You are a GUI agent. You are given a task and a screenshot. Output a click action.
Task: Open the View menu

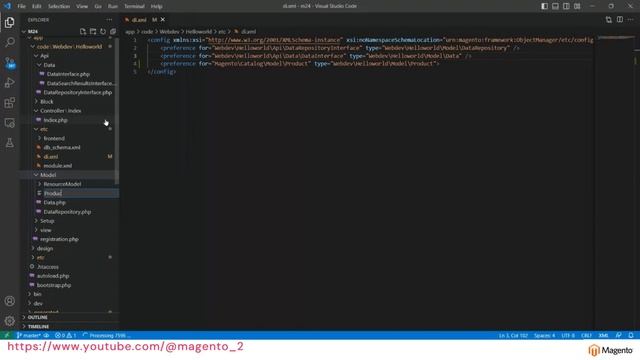tap(82, 6)
